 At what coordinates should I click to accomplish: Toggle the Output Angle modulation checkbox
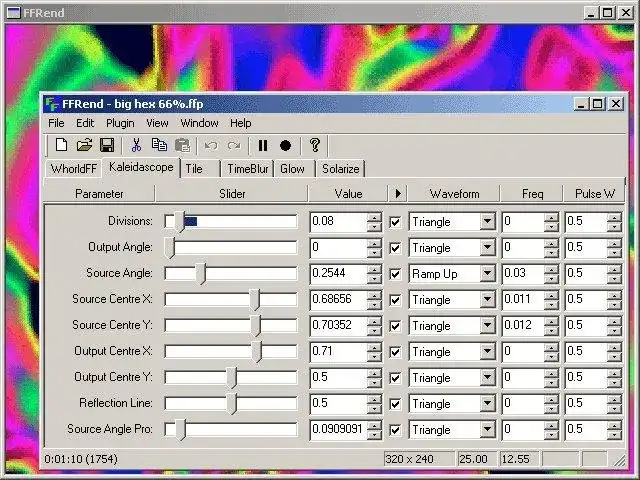395,248
